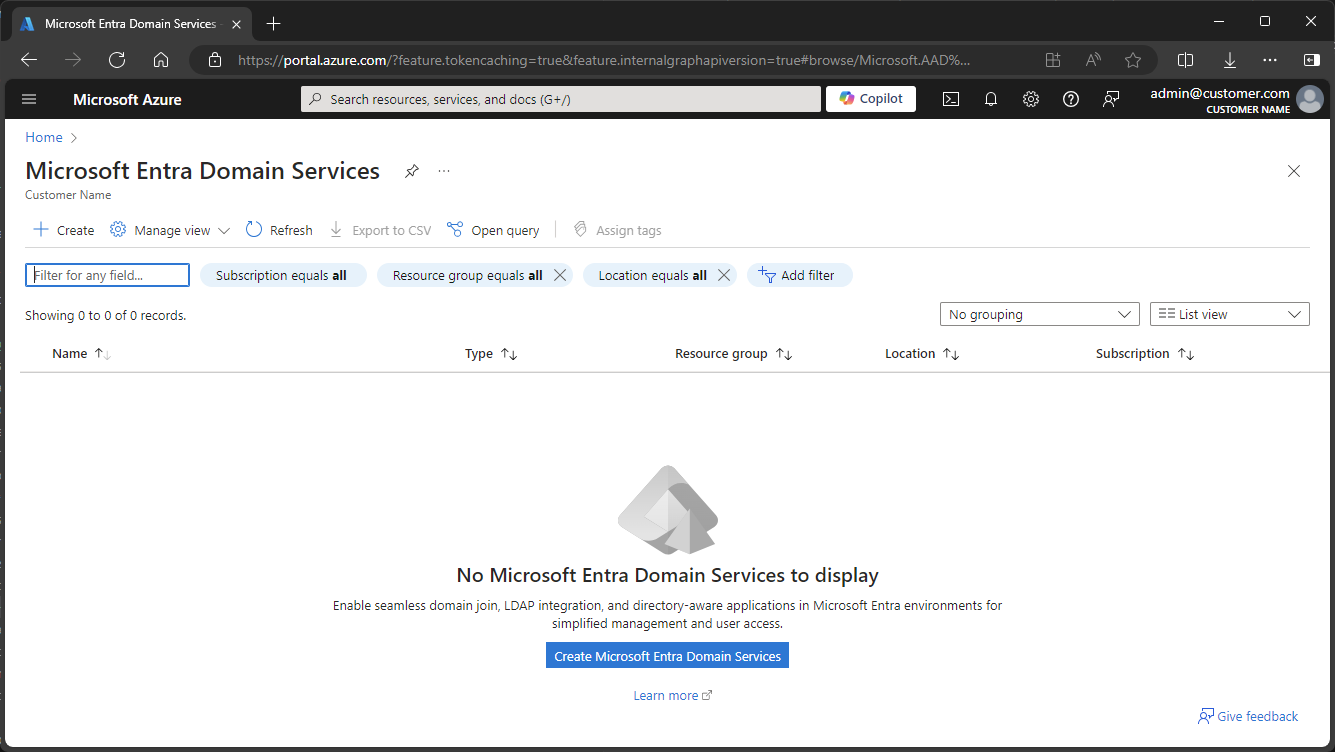Open the Resource group equals all filter
Screen dimensions: 1335x752
point(467,275)
